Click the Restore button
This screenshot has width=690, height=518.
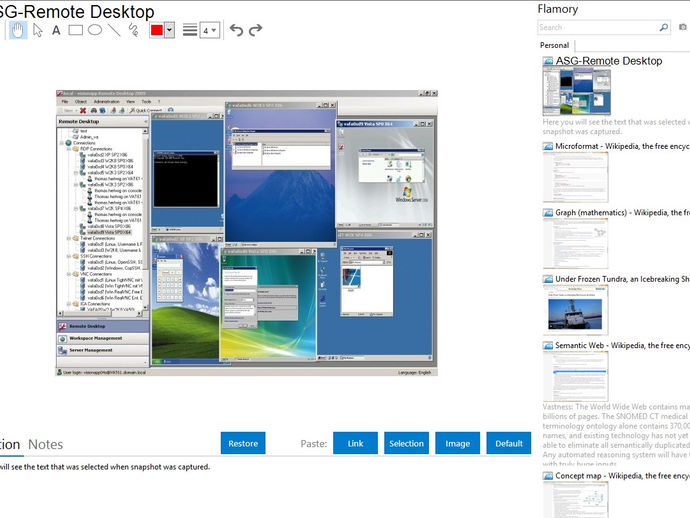pyautogui.click(x=243, y=443)
